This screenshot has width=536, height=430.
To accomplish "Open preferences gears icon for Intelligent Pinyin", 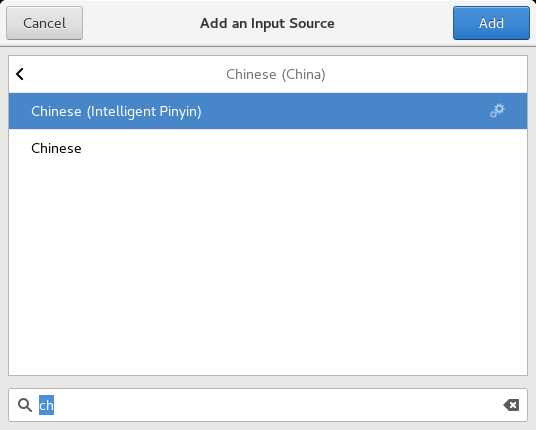I will [x=497, y=111].
